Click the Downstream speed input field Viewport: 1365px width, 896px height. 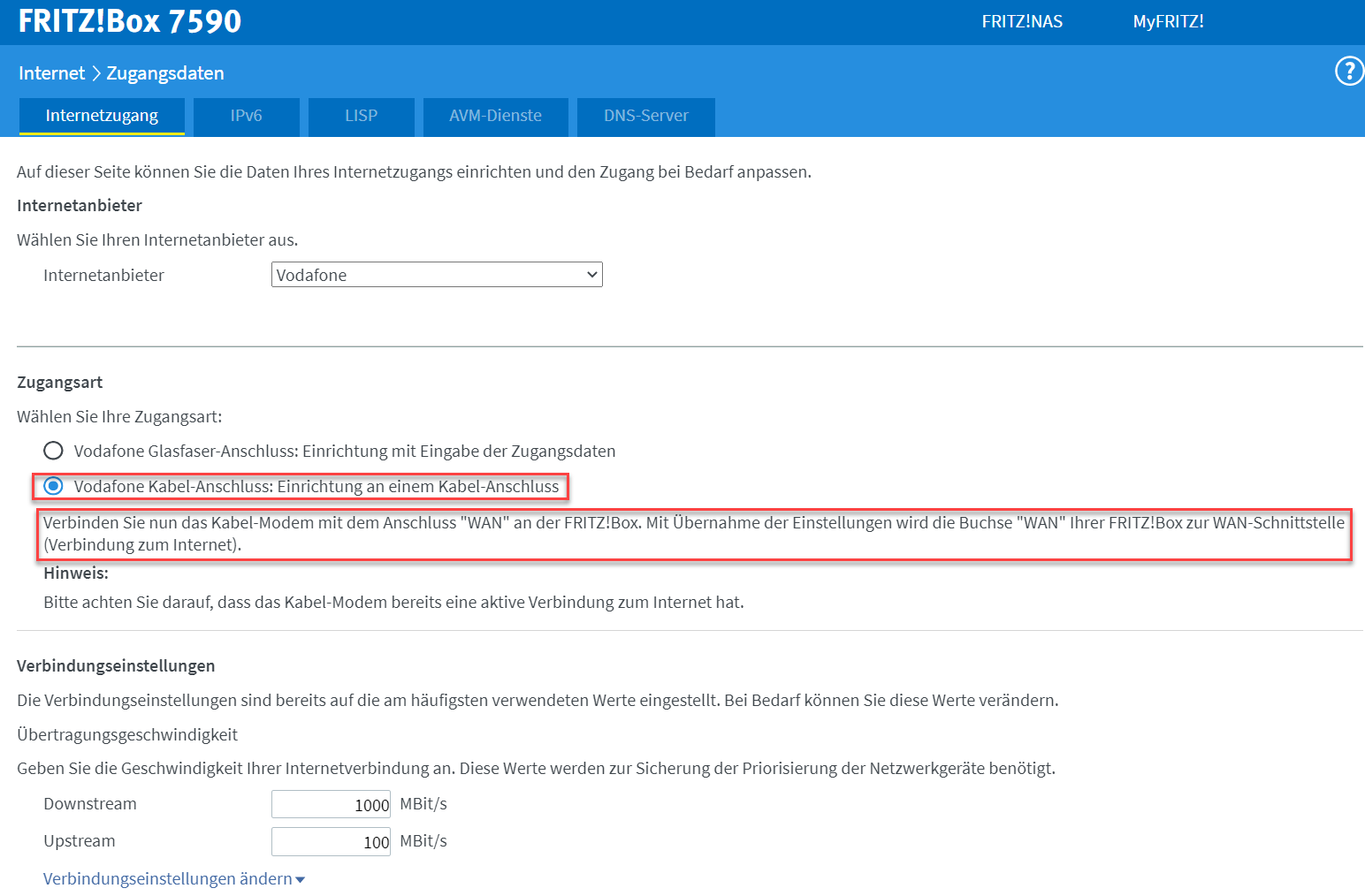pyautogui.click(x=331, y=804)
